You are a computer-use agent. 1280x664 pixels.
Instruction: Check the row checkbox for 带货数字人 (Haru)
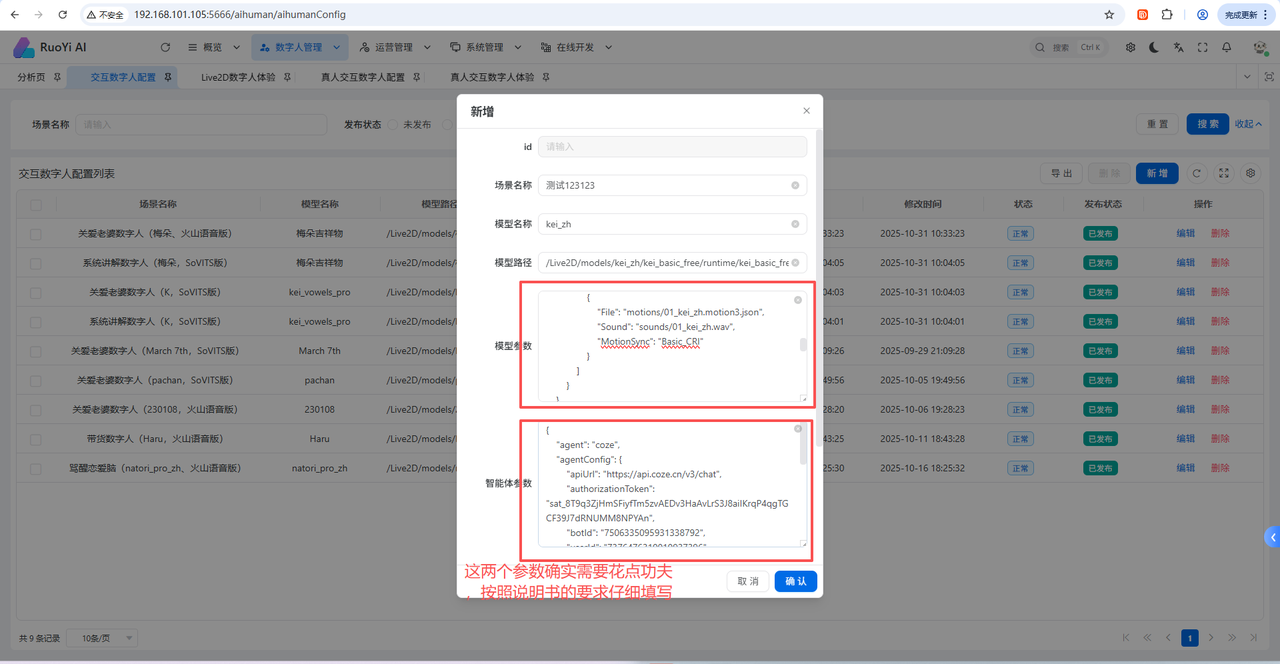[x=36, y=439]
